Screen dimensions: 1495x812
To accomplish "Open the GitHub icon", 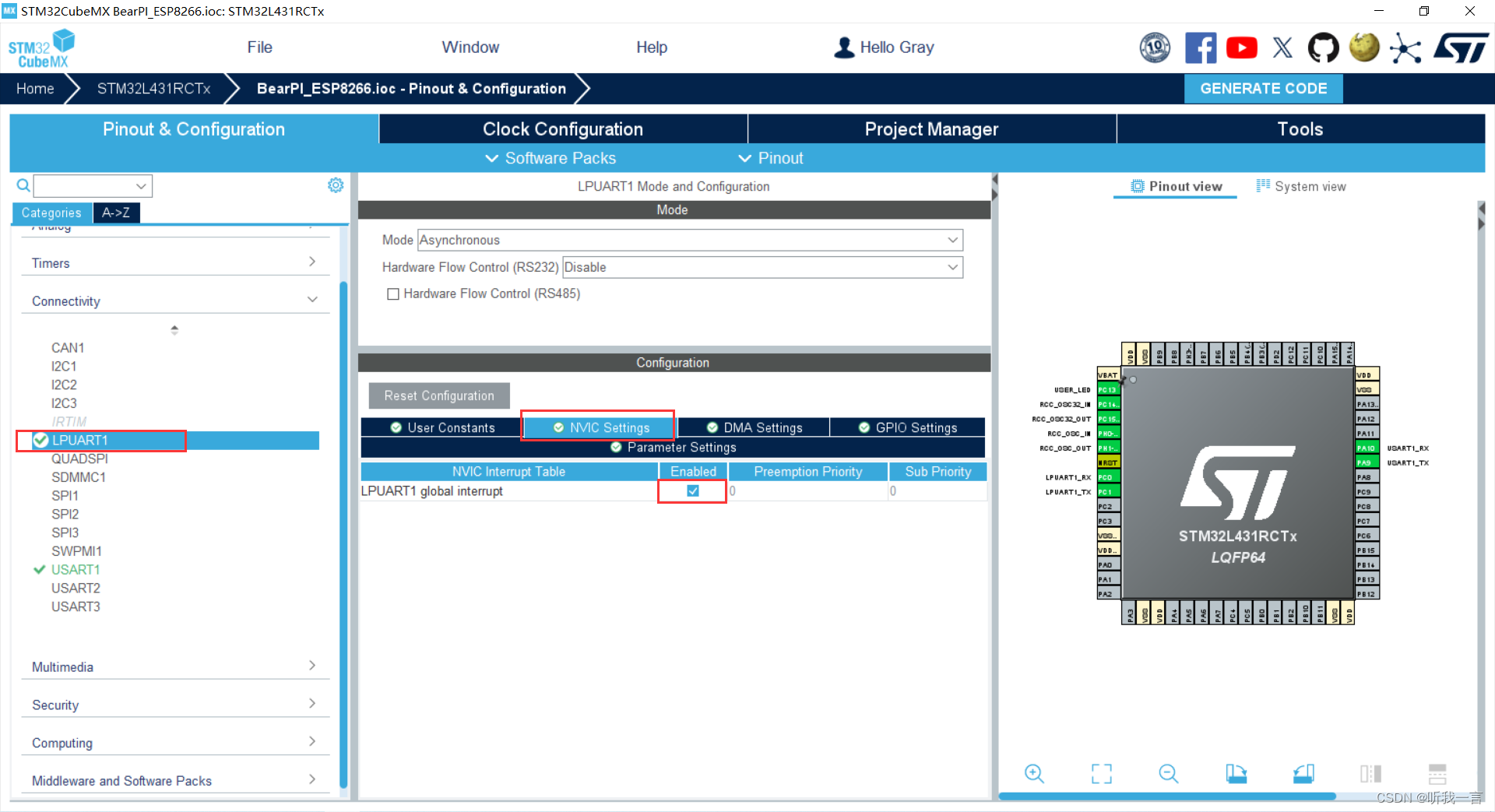I will [x=1323, y=48].
